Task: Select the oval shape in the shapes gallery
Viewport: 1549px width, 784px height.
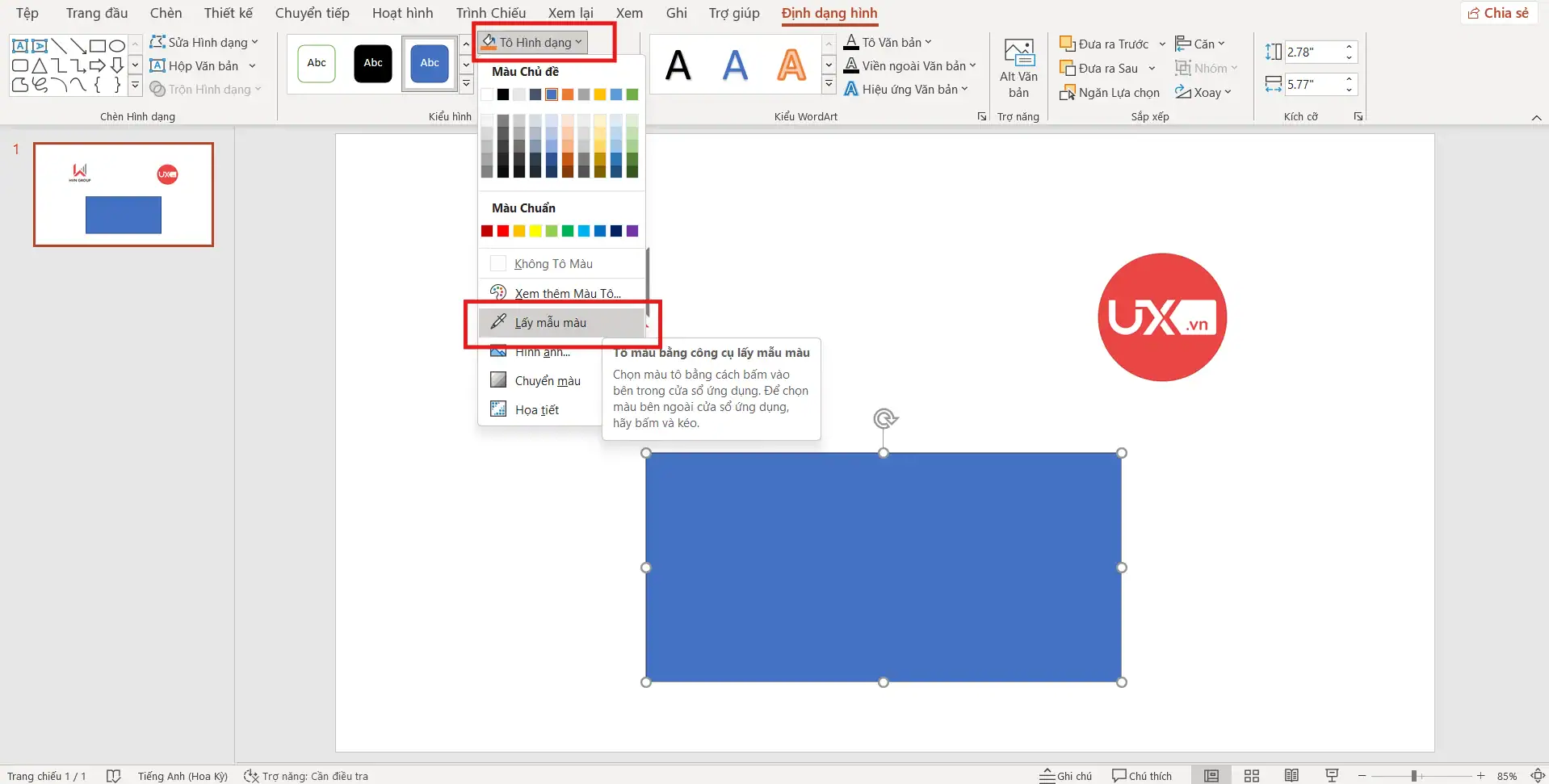Action: point(115,46)
